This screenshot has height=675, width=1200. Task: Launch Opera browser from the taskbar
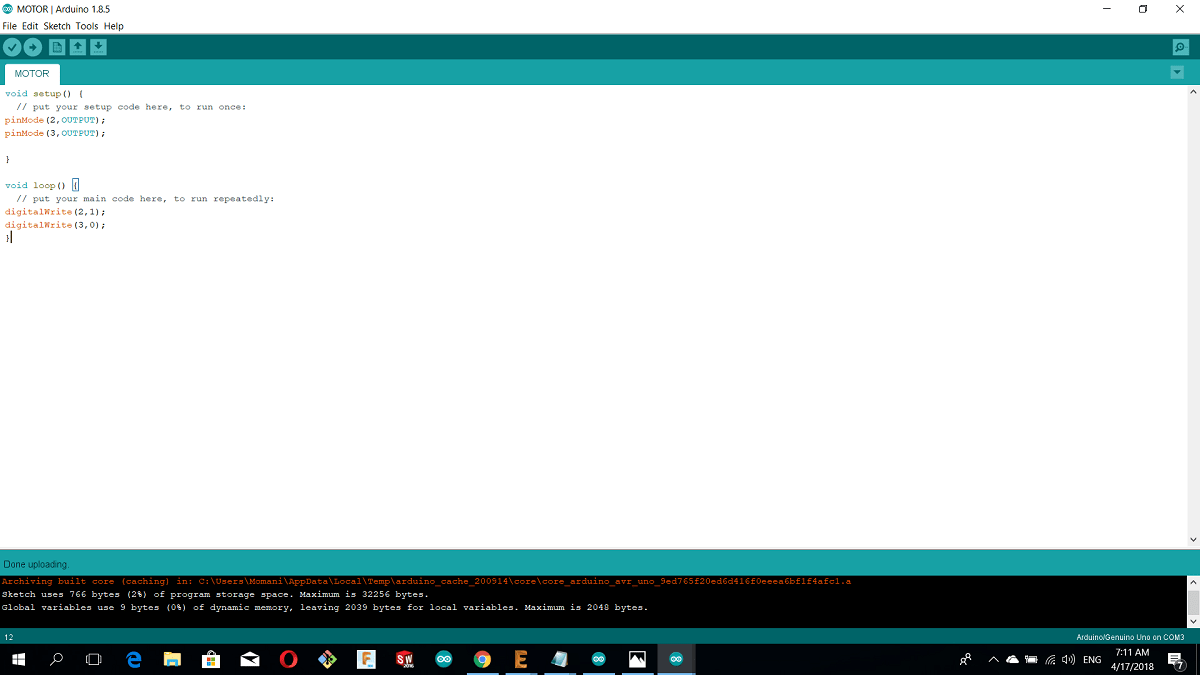pos(288,659)
